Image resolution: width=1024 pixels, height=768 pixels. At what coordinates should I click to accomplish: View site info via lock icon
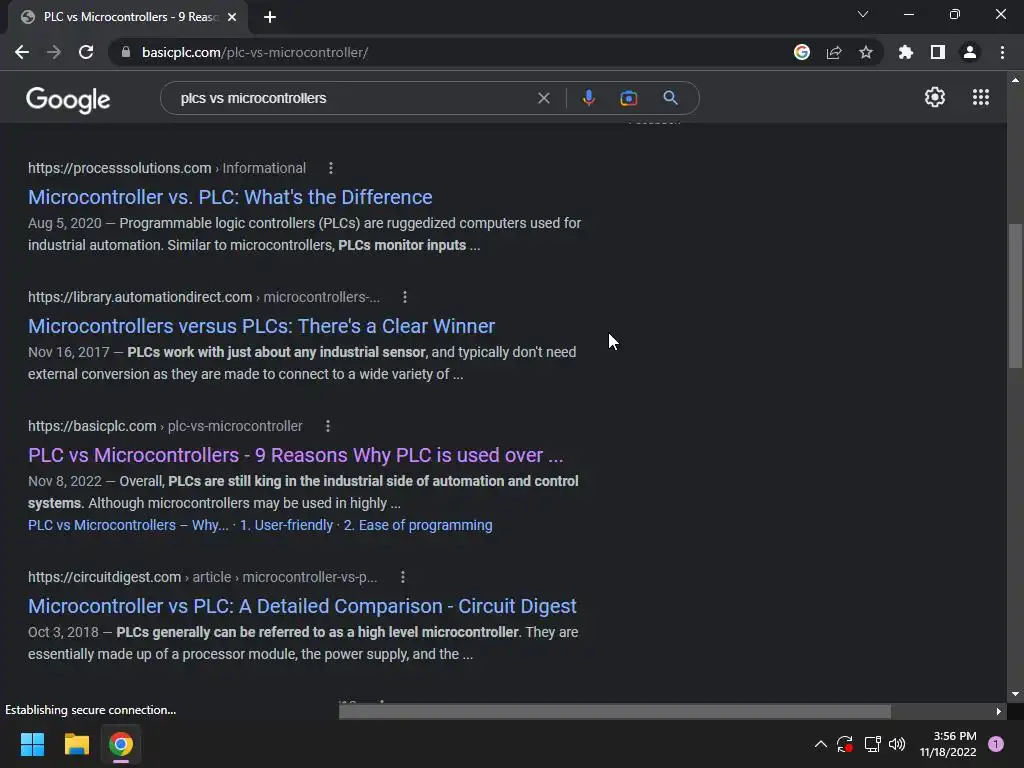(126, 52)
